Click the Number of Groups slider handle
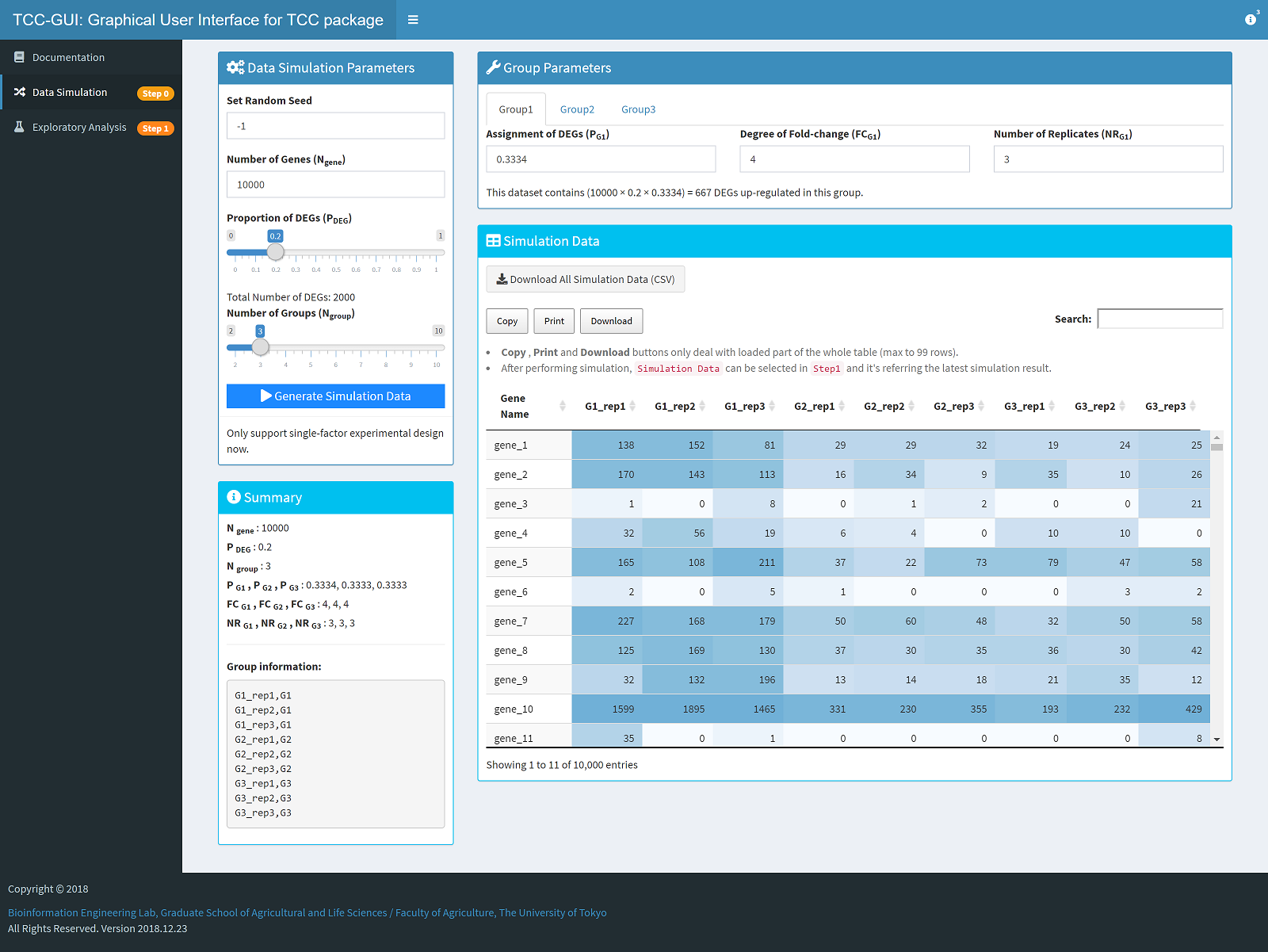 click(260, 347)
